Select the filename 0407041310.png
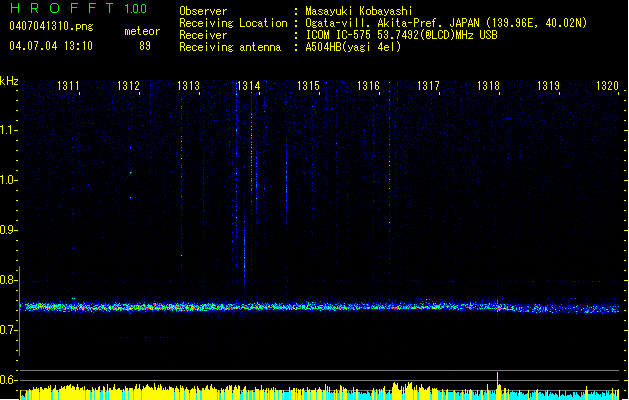Image resolution: width=629 pixels, height=400 pixels. coord(51,26)
